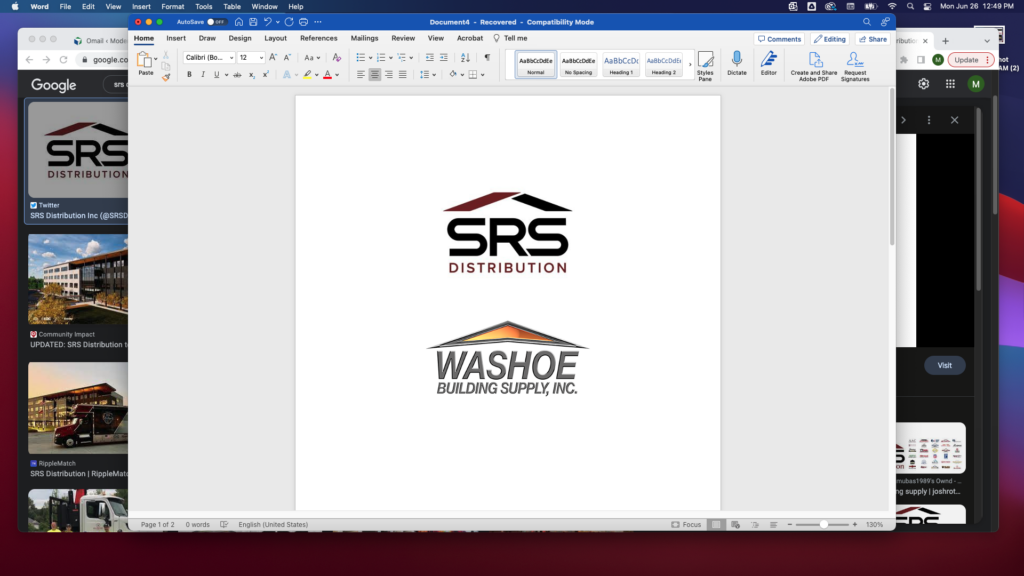The width and height of the screenshot is (1024, 576).
Task: Open the Format menu in menu bar
Action: pyautogui.click(x=172, y=6)
